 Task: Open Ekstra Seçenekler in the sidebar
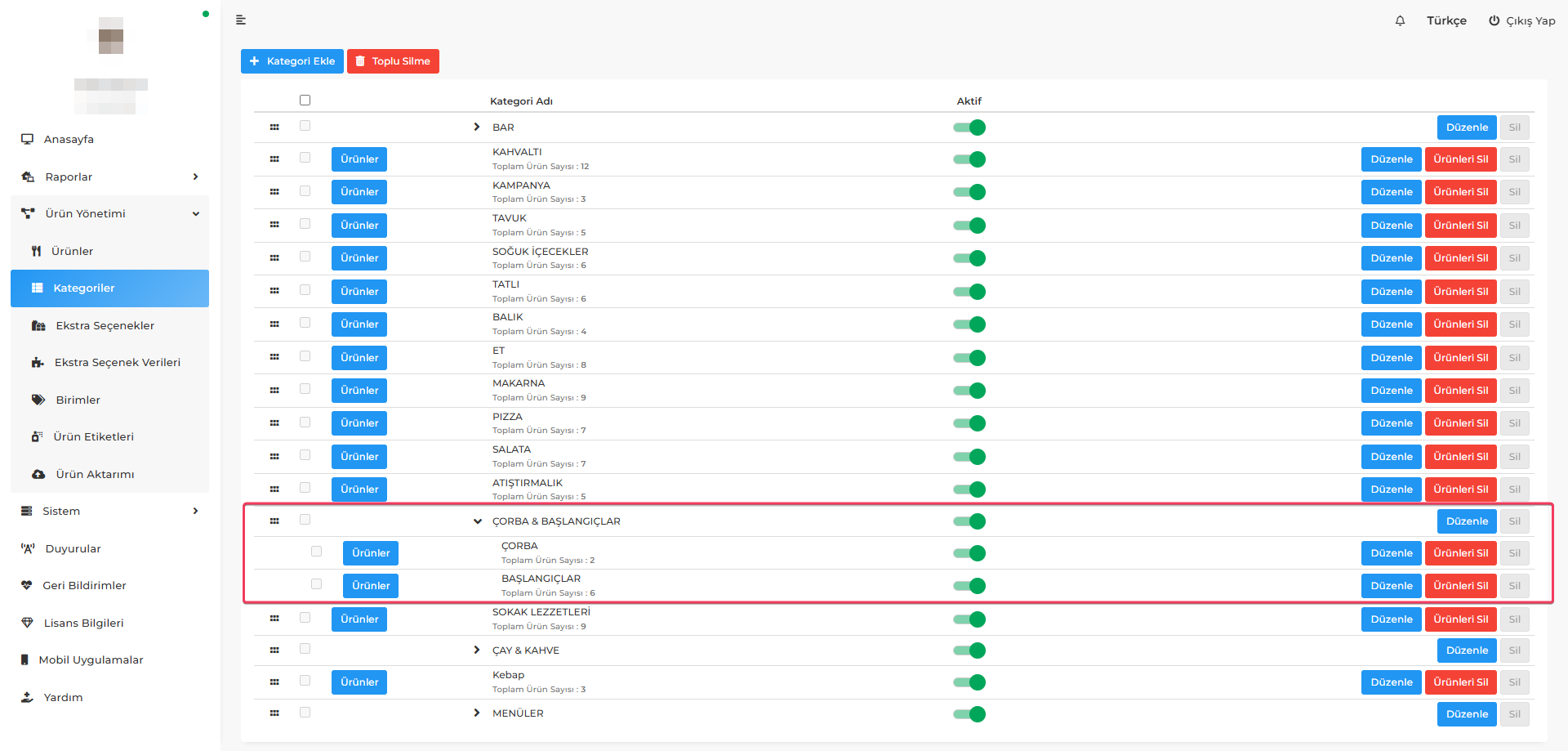tap(105, 325)
